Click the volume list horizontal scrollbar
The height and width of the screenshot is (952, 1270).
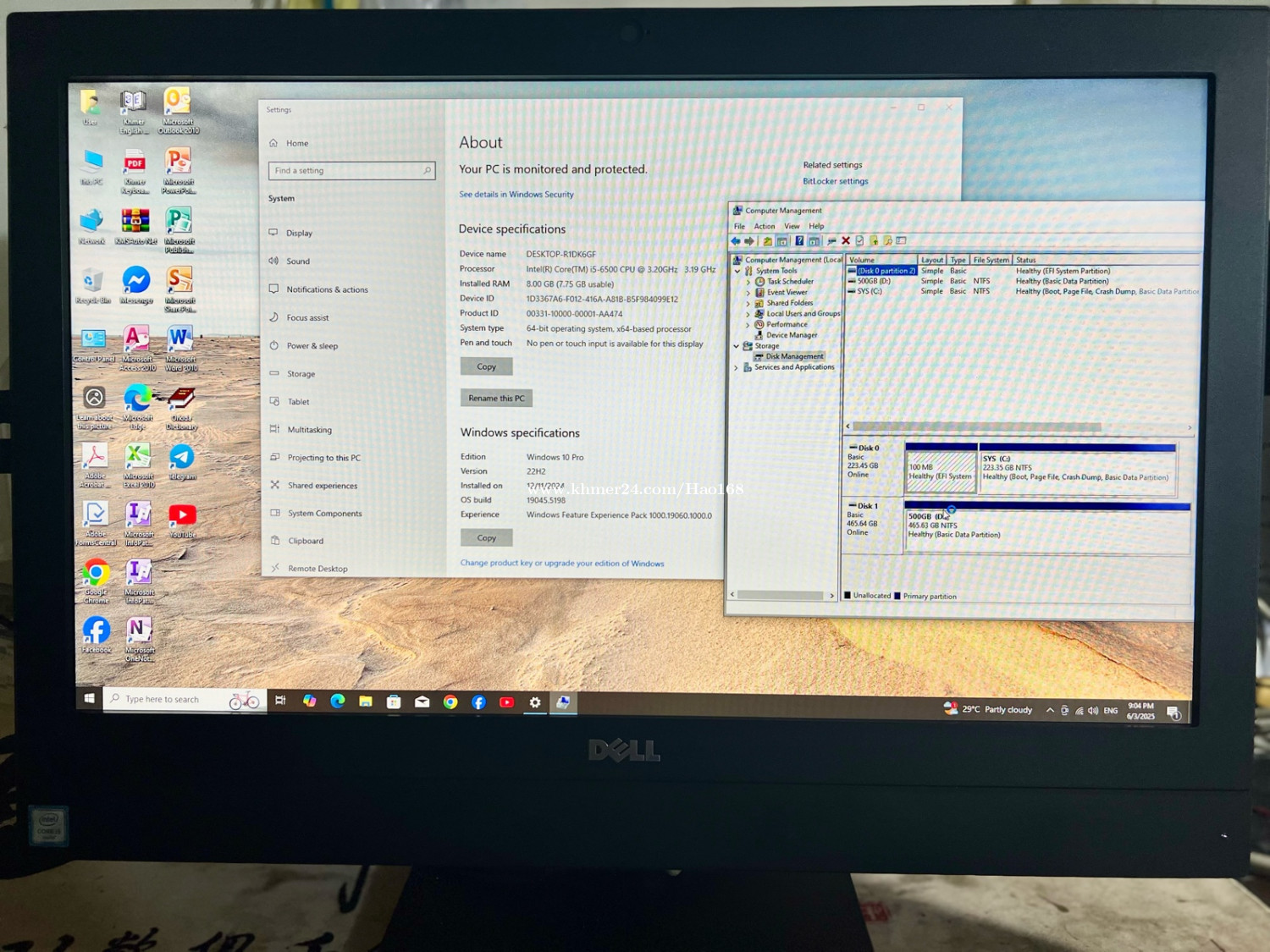coord(1019,426)
